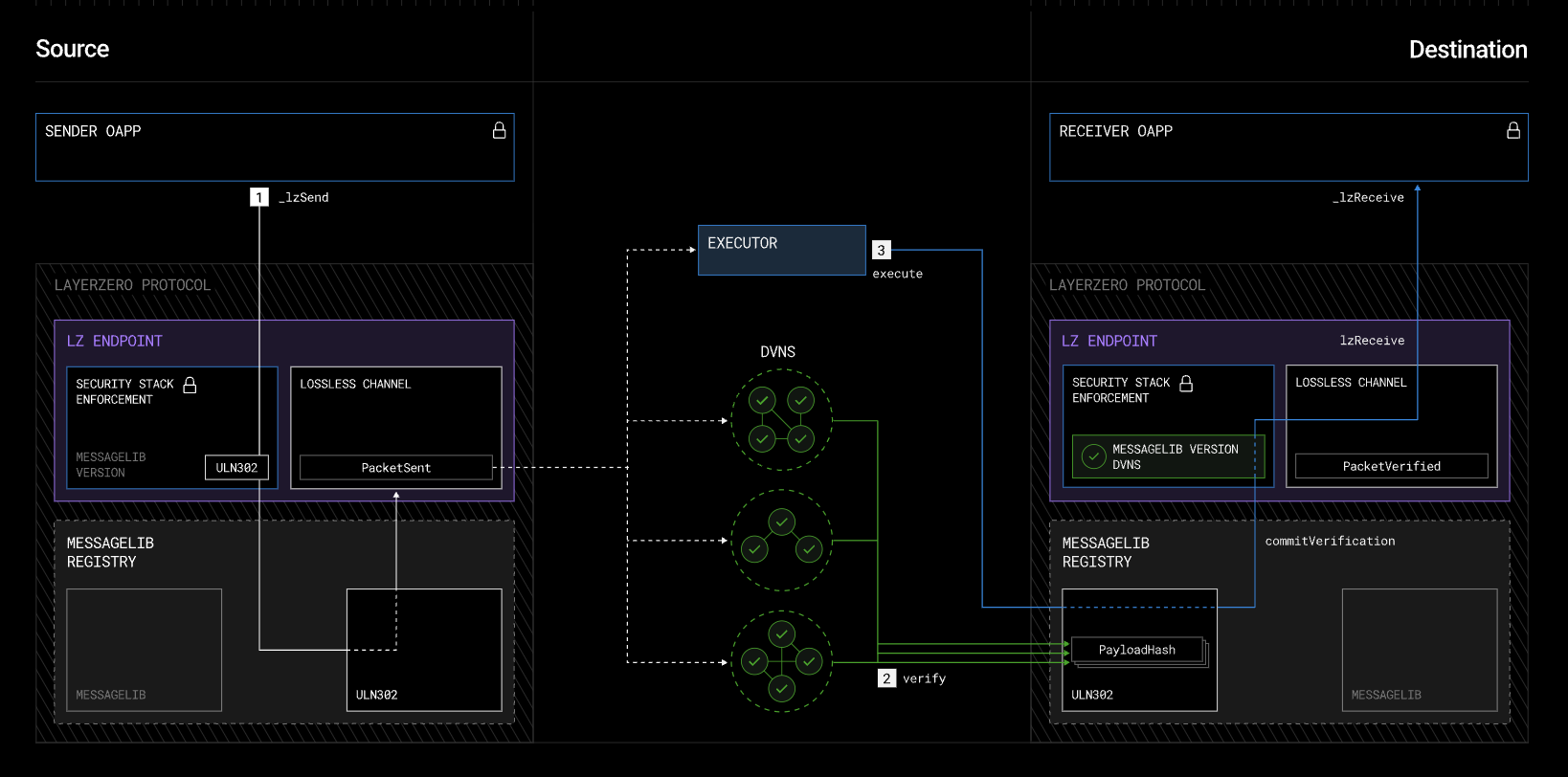Screen dimensions: 1568x777
Task: Click the source LAYERZERO PROTOCOL label
Action: tap(133, 285)
